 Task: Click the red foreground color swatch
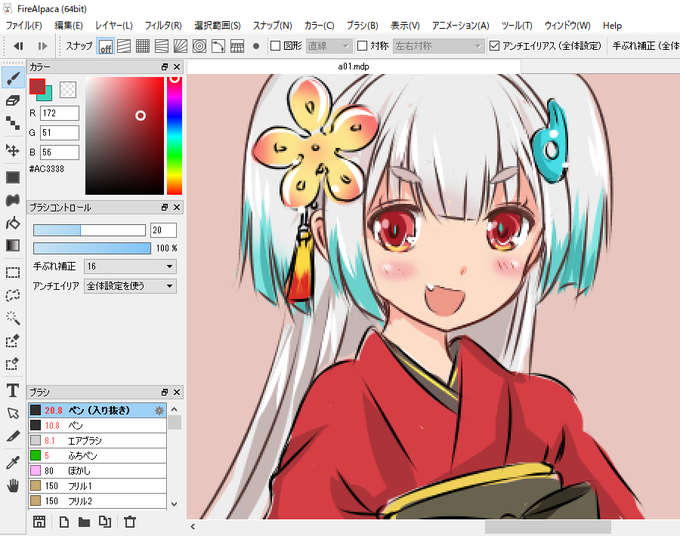point(37,86)
